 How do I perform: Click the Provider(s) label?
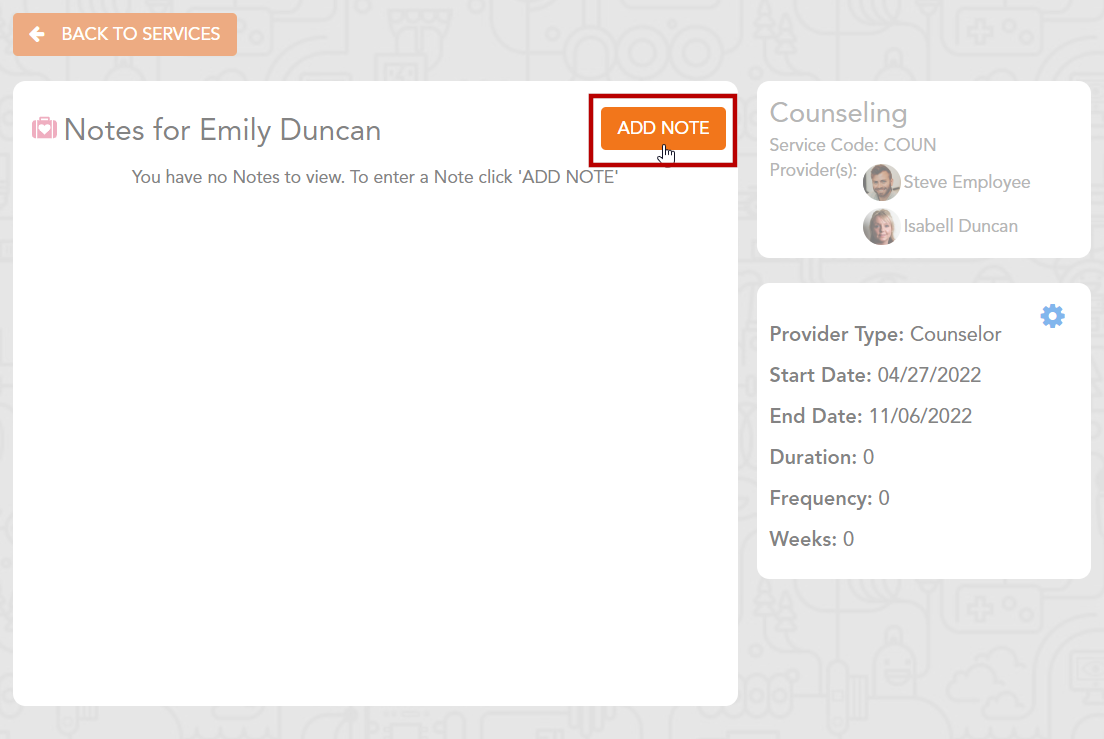pyautogui.click(x=813, y=170)
